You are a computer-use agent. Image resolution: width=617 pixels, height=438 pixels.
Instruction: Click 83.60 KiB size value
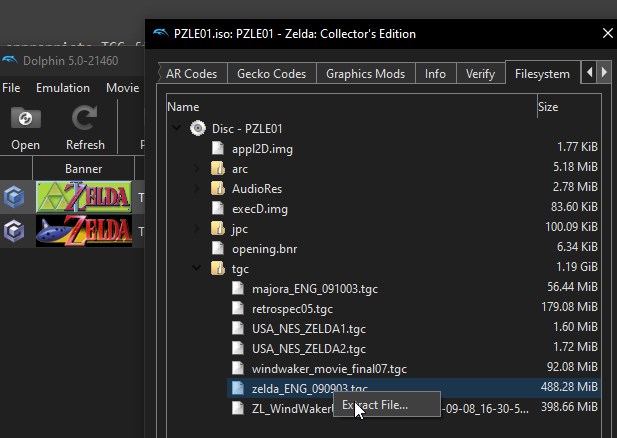click(x=574, y=206)
